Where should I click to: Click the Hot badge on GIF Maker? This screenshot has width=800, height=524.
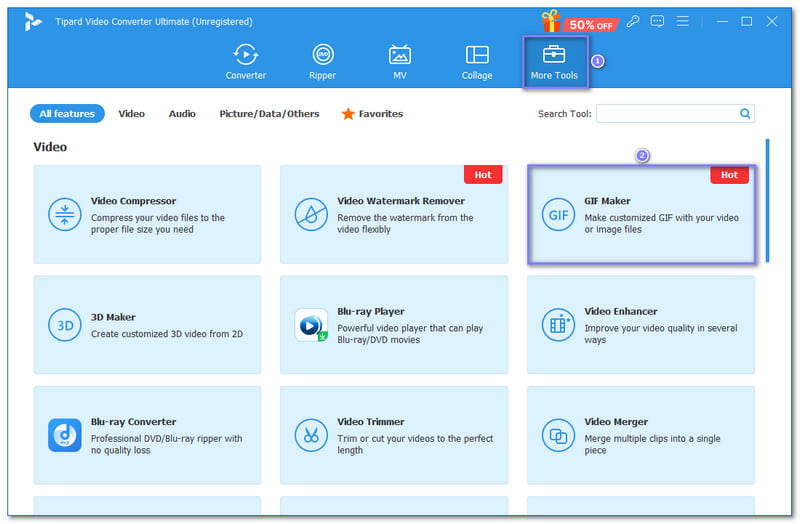(729, 175)
